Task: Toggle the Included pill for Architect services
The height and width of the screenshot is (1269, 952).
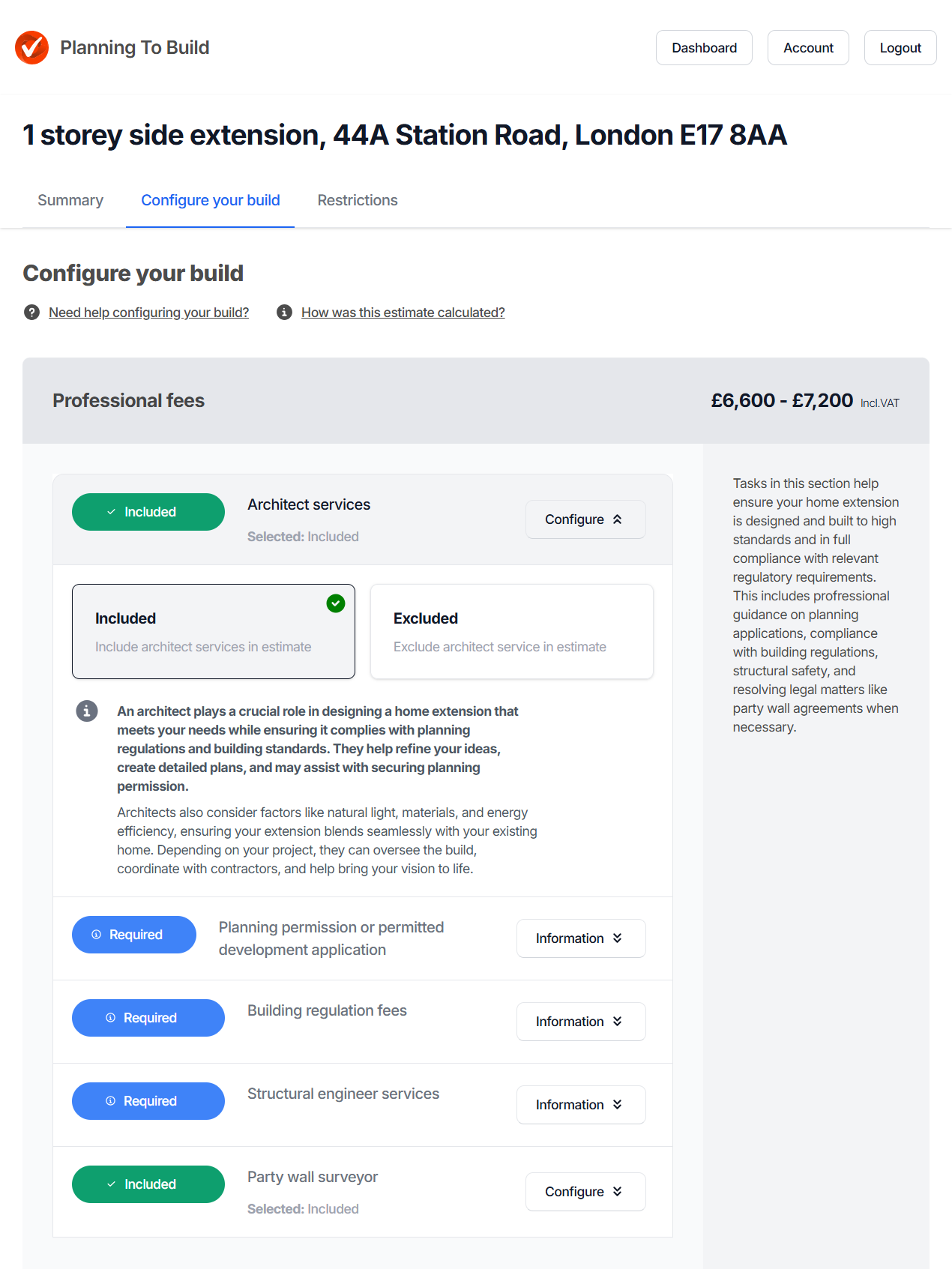Action: click(x=148, y=512)
